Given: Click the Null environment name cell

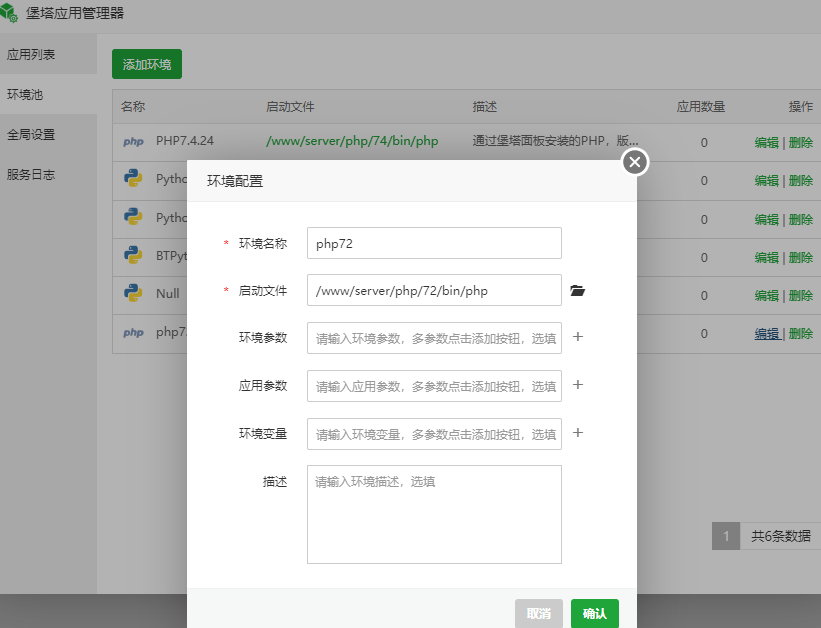Looking at the screenshot, I should click(168, 294).
